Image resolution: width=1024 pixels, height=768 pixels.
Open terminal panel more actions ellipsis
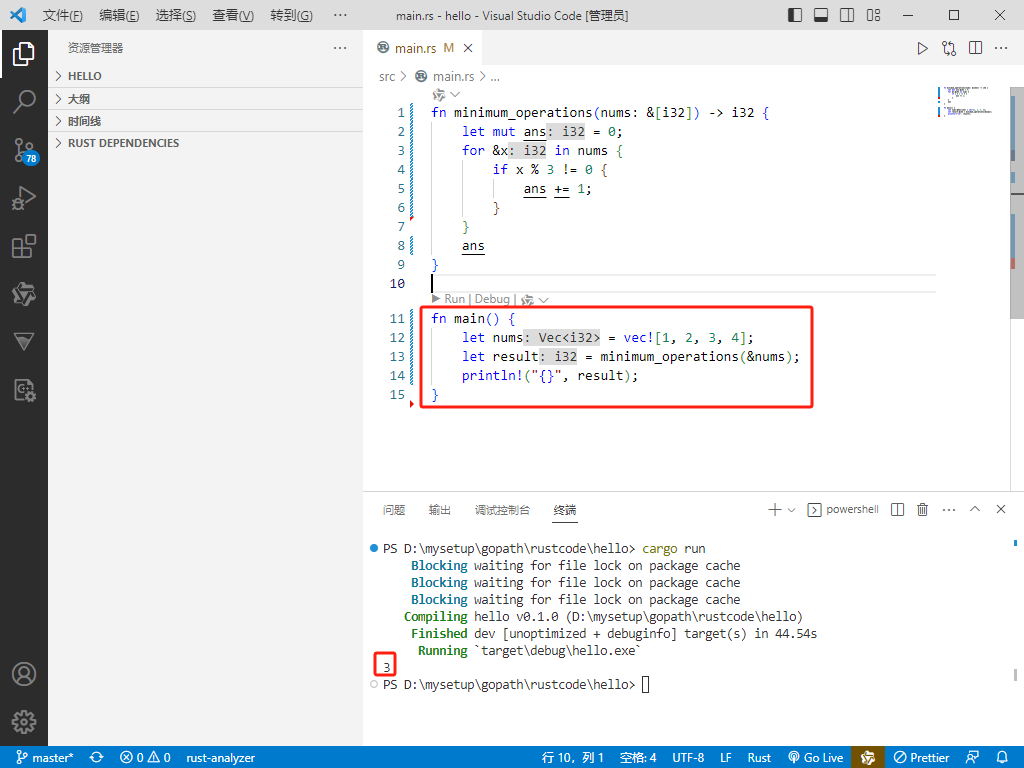tap(949, 509)
